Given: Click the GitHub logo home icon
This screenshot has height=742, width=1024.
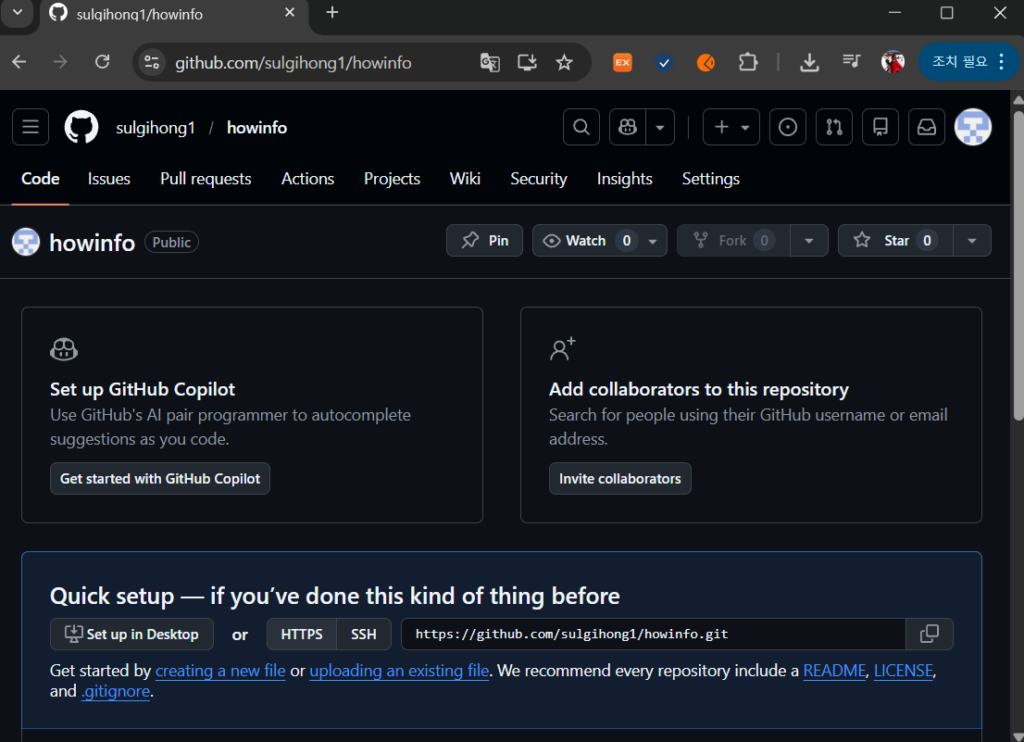Looking at the screenshot, I should tap(82, 127).
